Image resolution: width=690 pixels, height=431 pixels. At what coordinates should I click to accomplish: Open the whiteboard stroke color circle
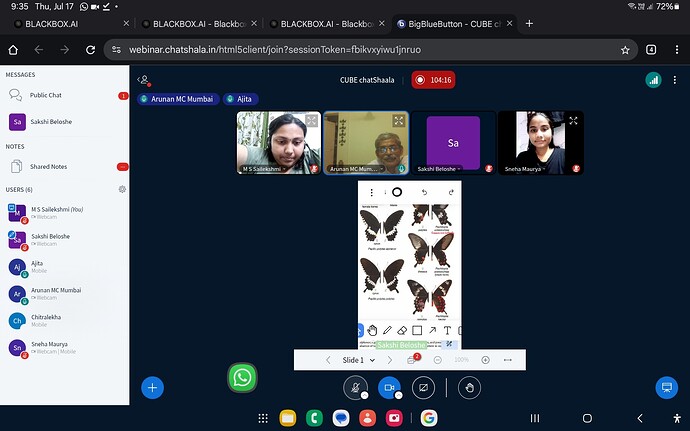(397, 192)
